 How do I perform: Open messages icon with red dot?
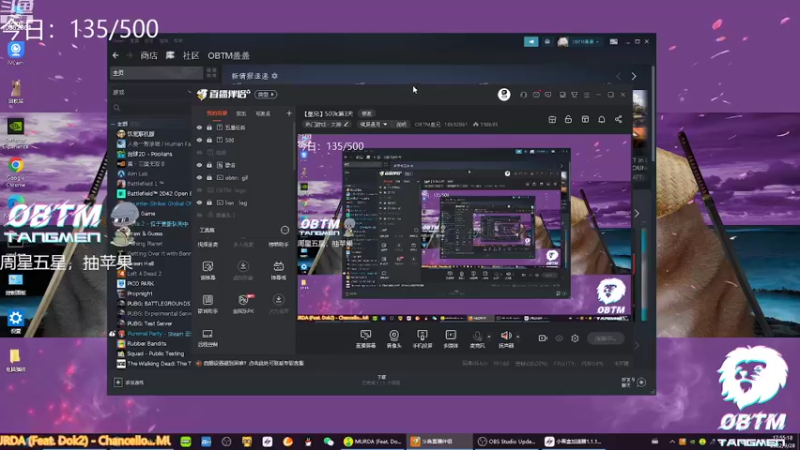coord(536,94)
